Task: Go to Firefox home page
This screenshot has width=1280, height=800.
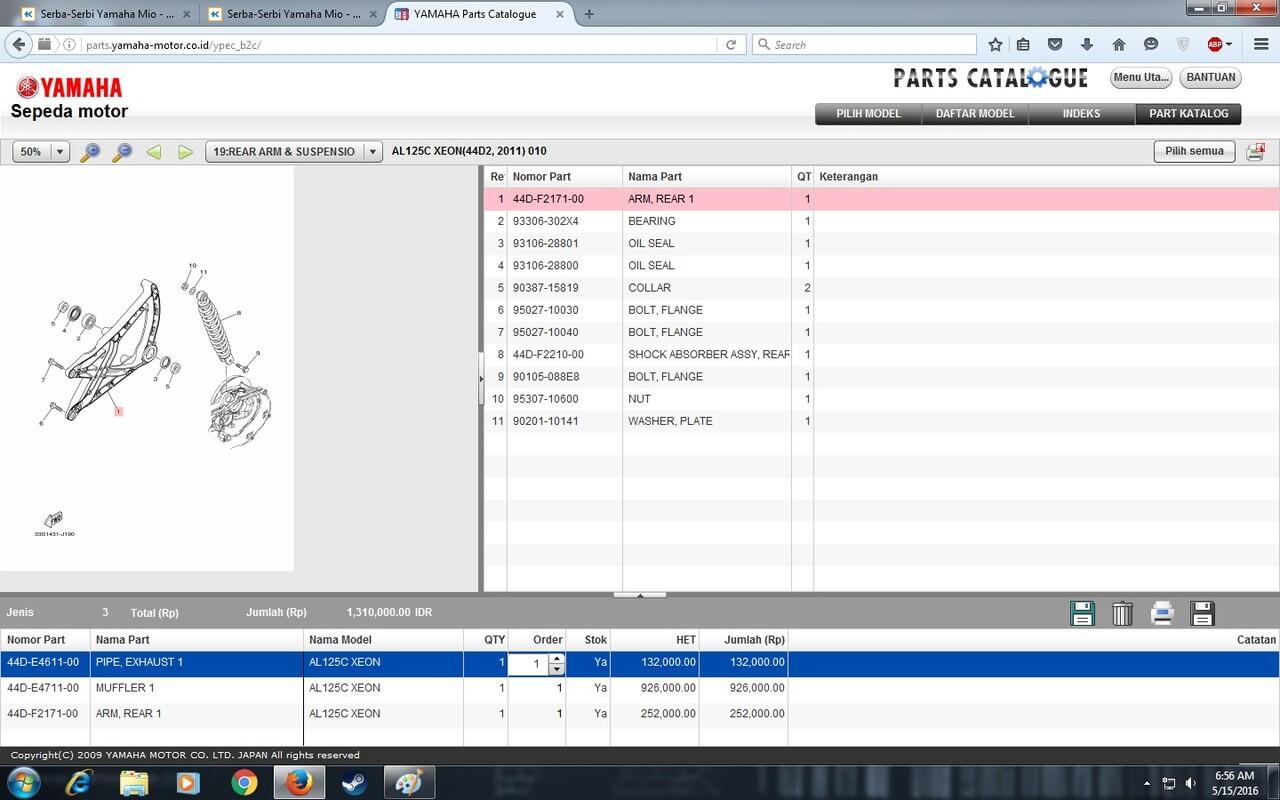Action: 1119,45
